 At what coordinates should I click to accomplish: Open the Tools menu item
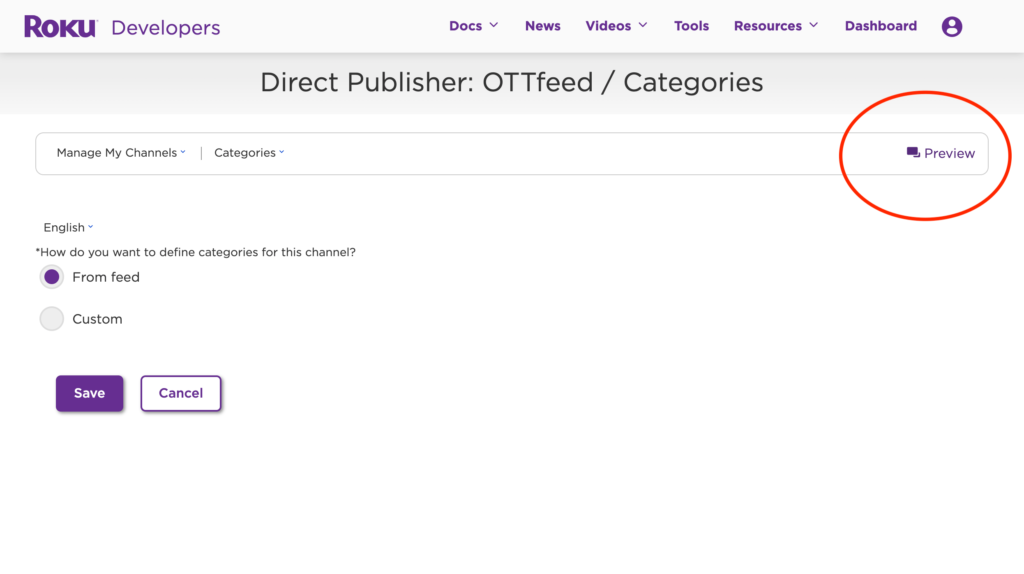691,26
